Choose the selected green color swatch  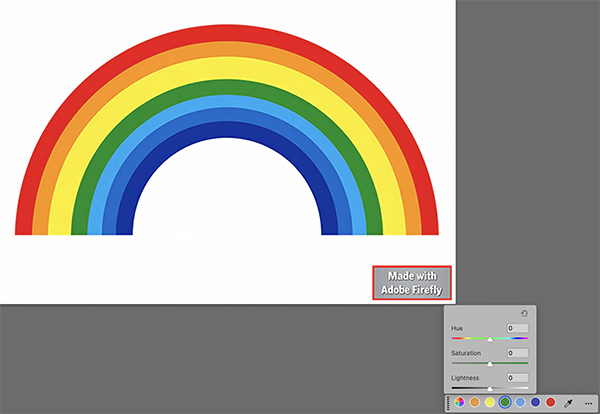(x=505, y=402)
